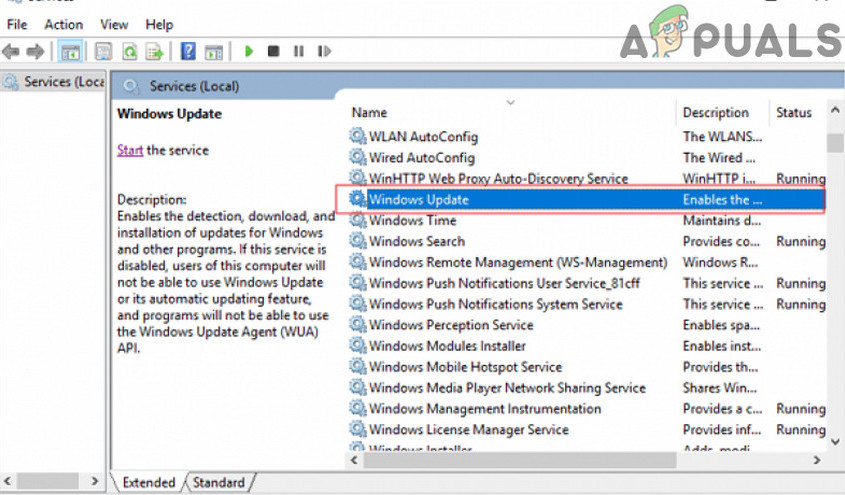Toggle the Show/Hide Console Tree icon
This screenshot has height=495, width=845.
pos(71,52)
